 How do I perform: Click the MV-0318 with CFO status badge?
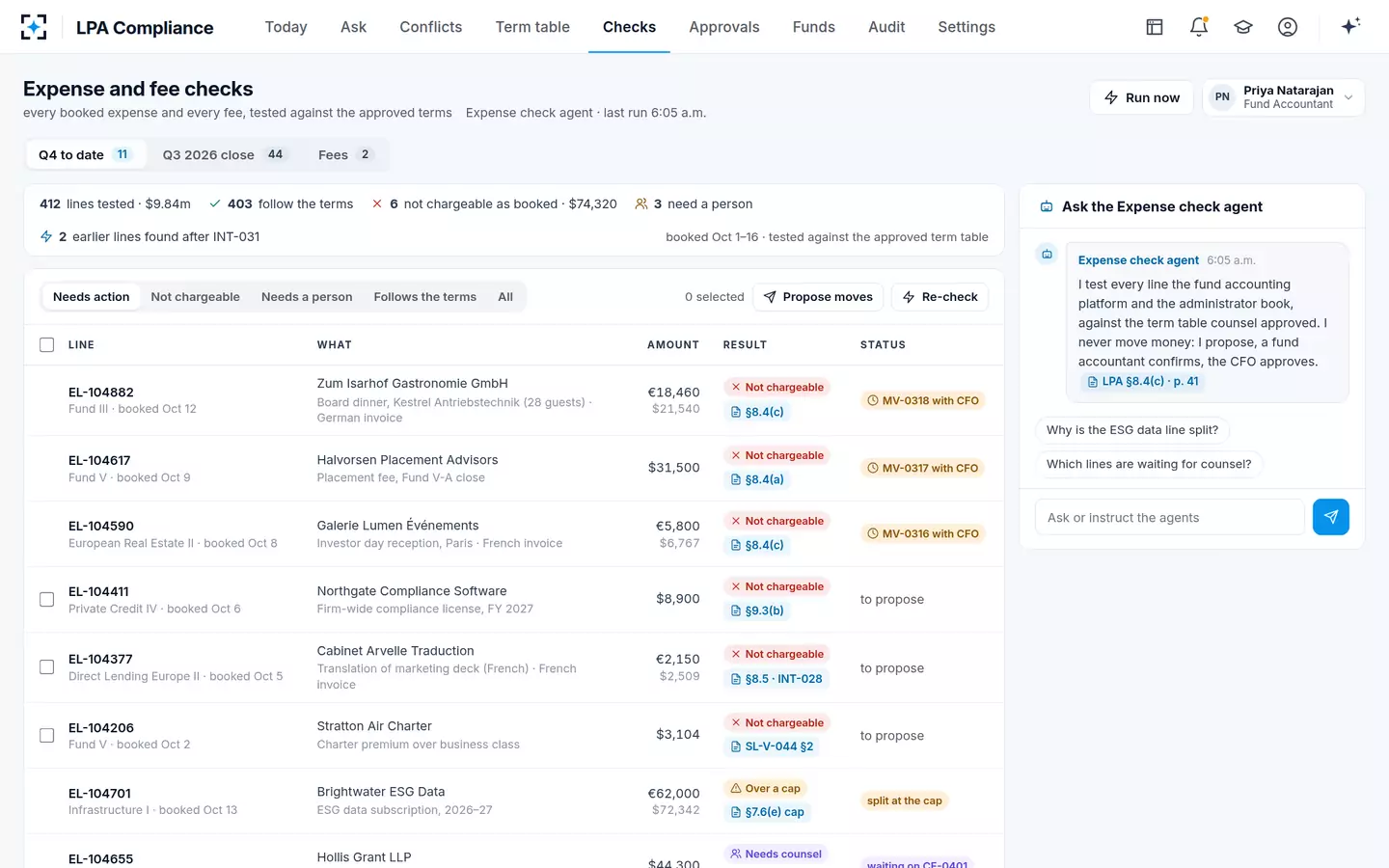923,400
